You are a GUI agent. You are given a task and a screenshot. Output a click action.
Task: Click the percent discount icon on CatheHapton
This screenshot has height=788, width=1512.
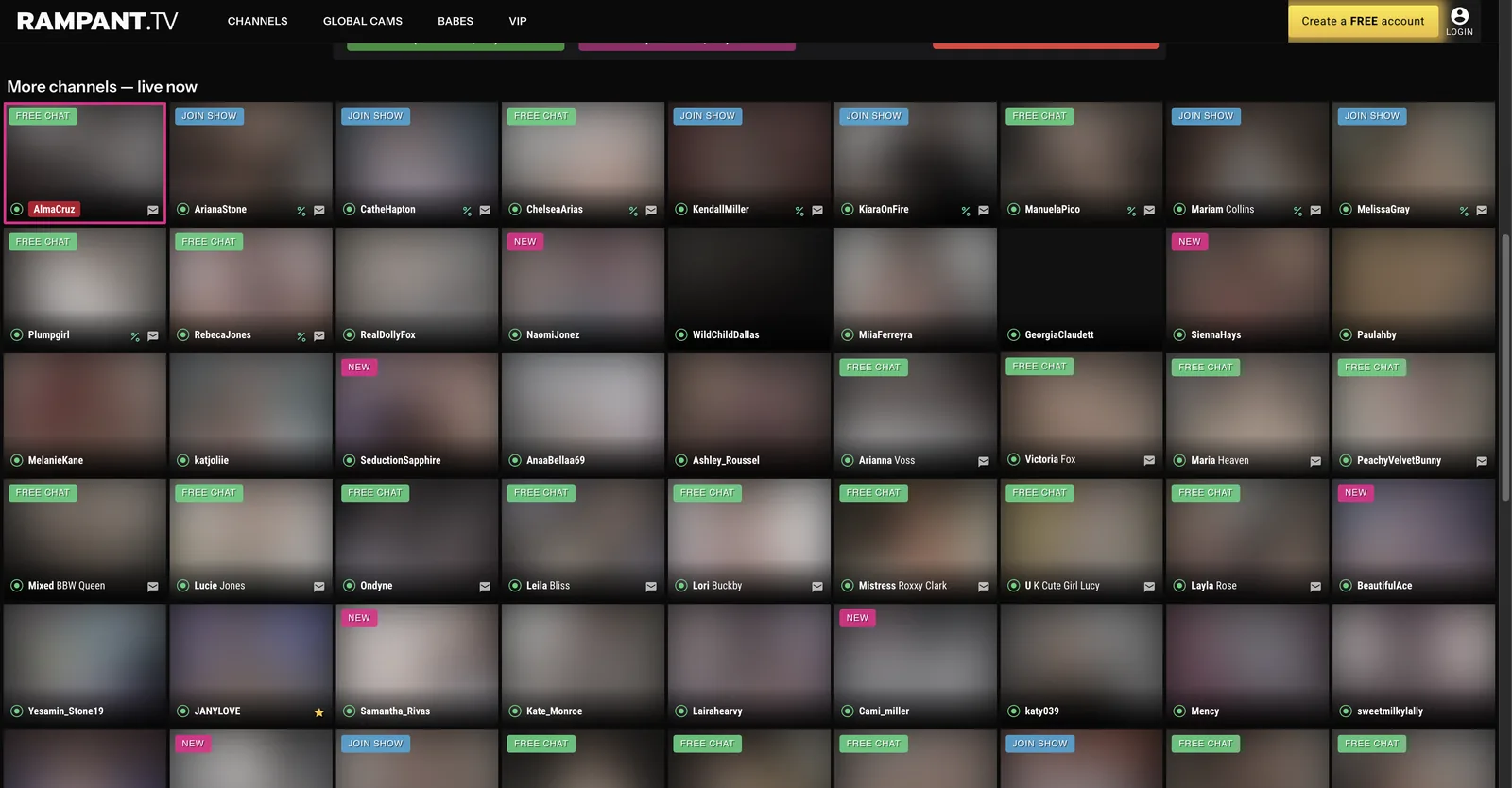467,211
